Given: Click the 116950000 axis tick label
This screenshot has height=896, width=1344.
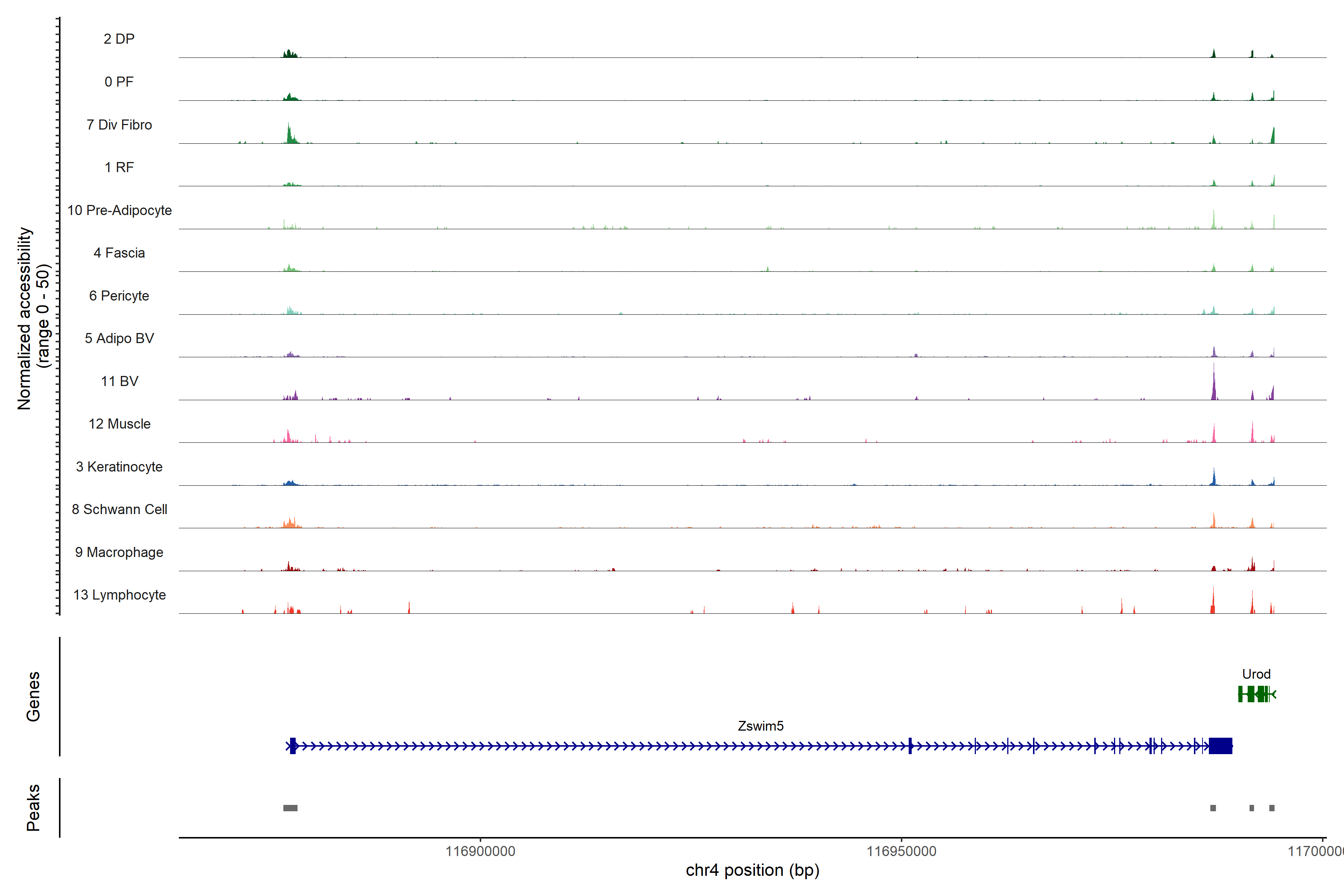Looking at the screenshot, I should (901, 851).
